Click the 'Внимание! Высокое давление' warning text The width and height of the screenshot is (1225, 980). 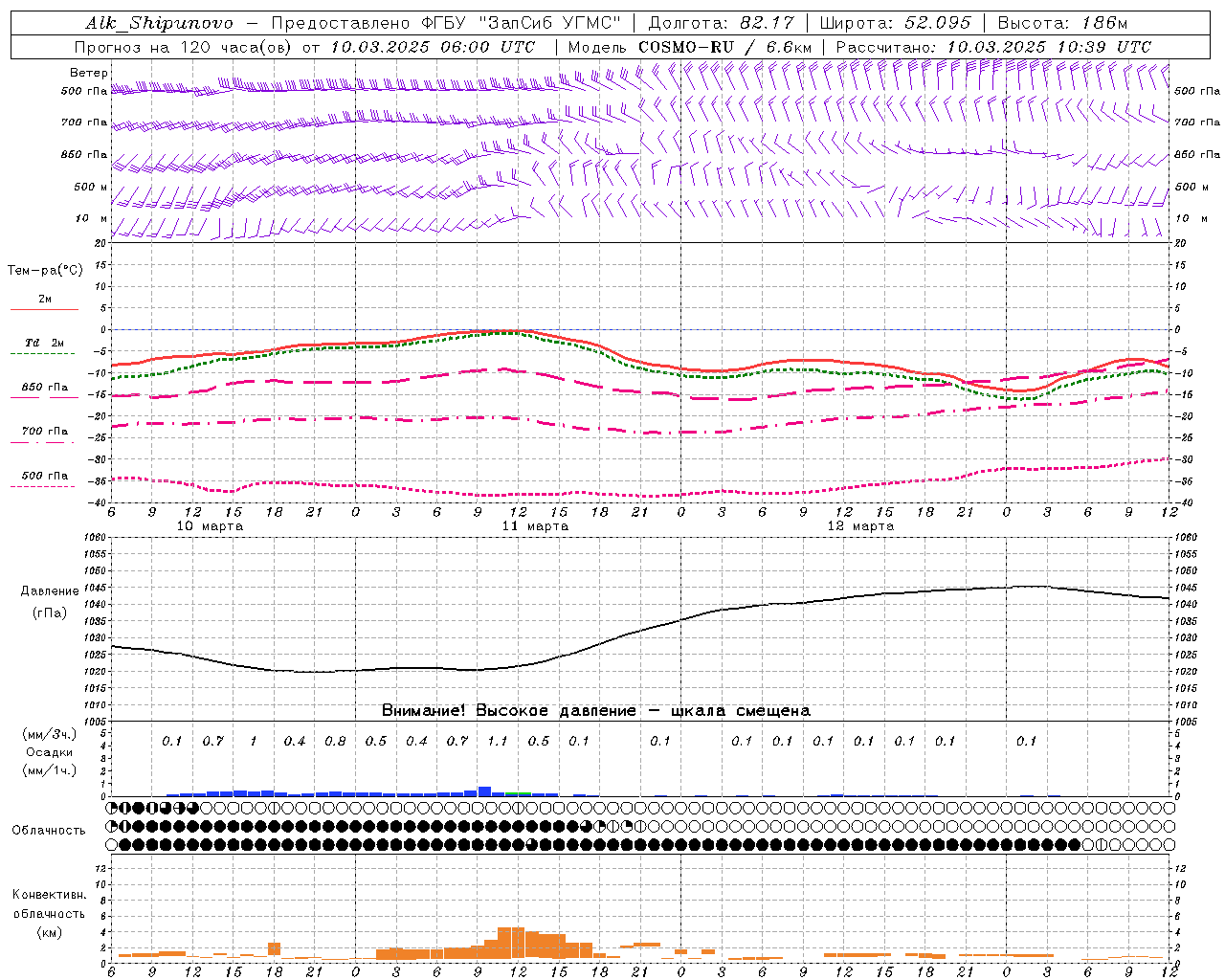508,711
